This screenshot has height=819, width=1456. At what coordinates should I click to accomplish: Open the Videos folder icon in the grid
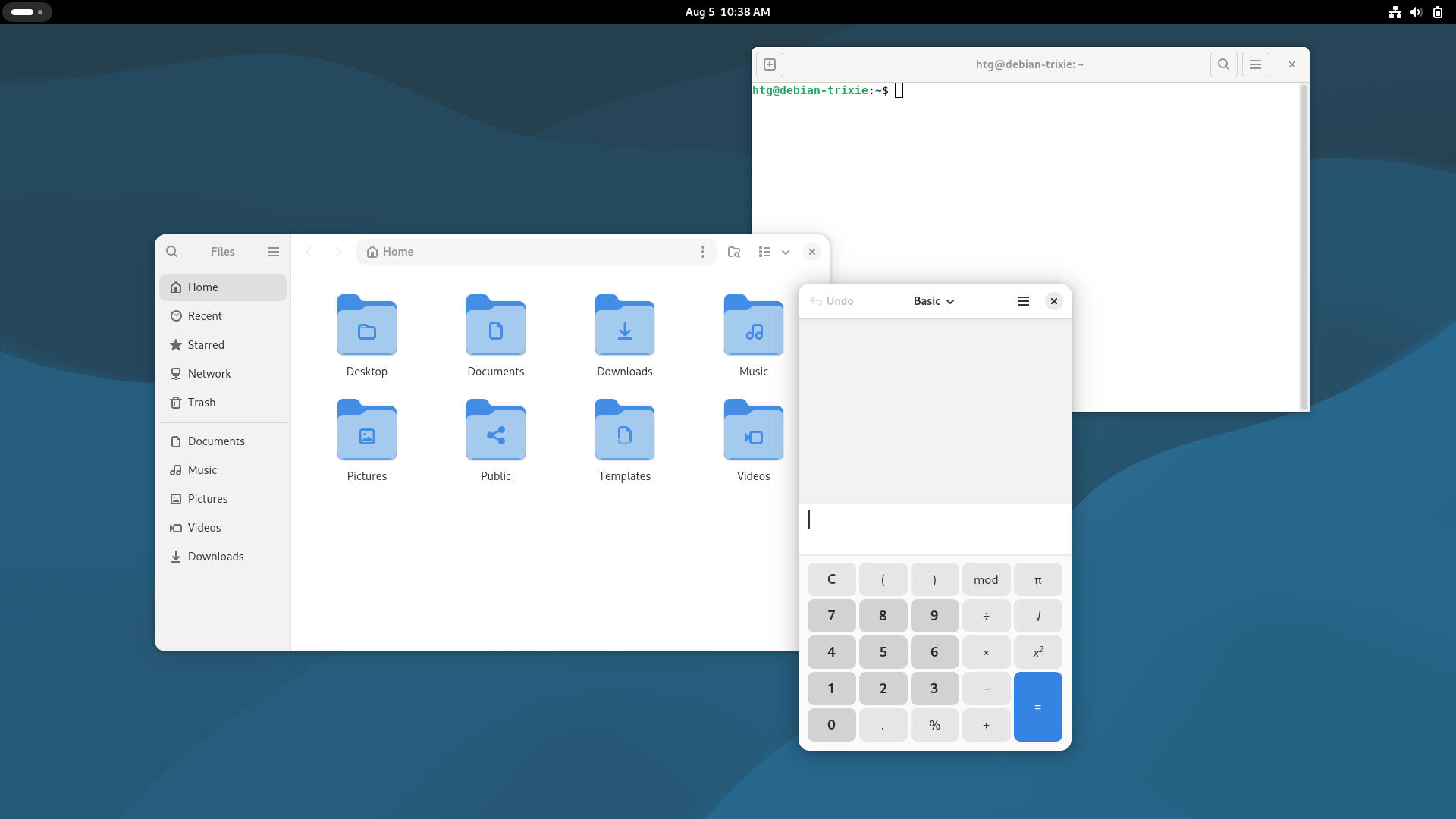pos(754,441)
